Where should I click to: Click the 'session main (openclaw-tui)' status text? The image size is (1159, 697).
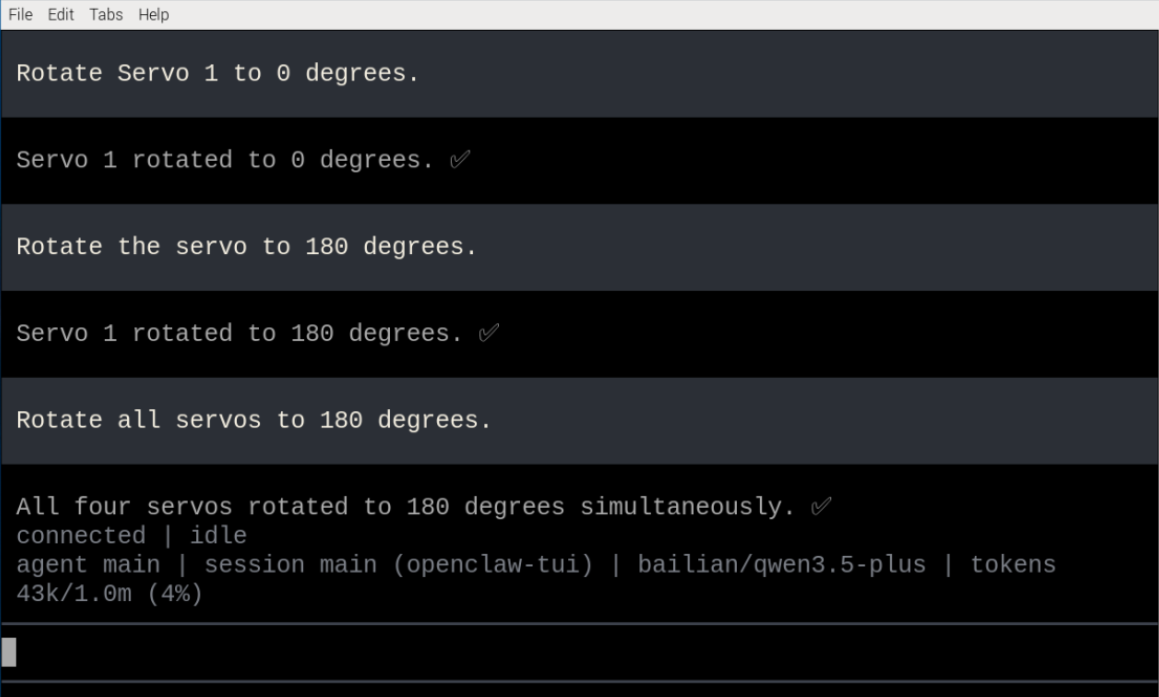pos(398,565)
